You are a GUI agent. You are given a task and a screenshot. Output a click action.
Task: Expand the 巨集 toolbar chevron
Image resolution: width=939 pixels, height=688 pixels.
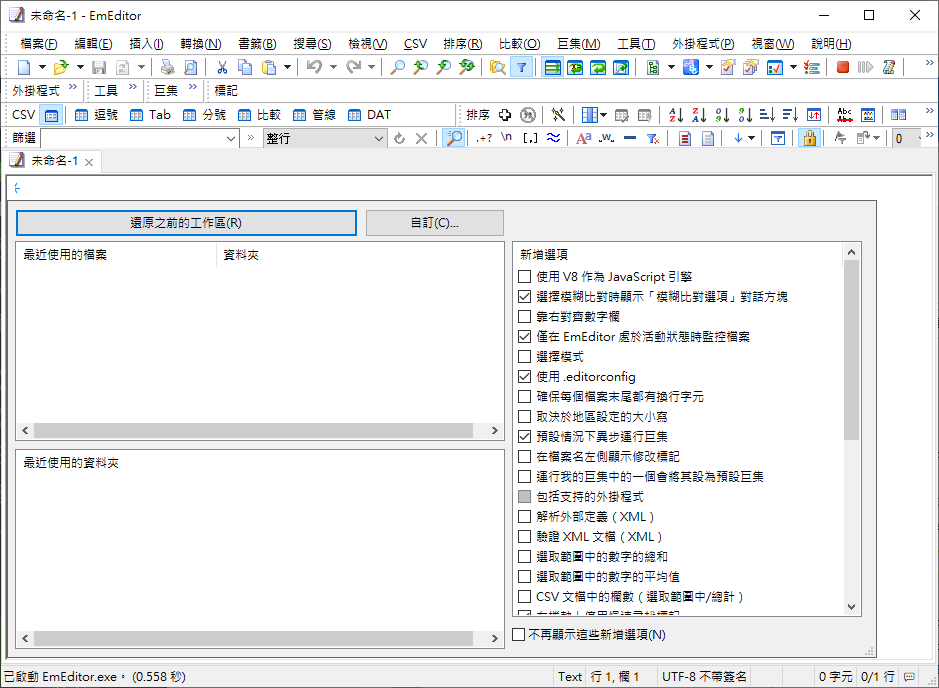193,87
